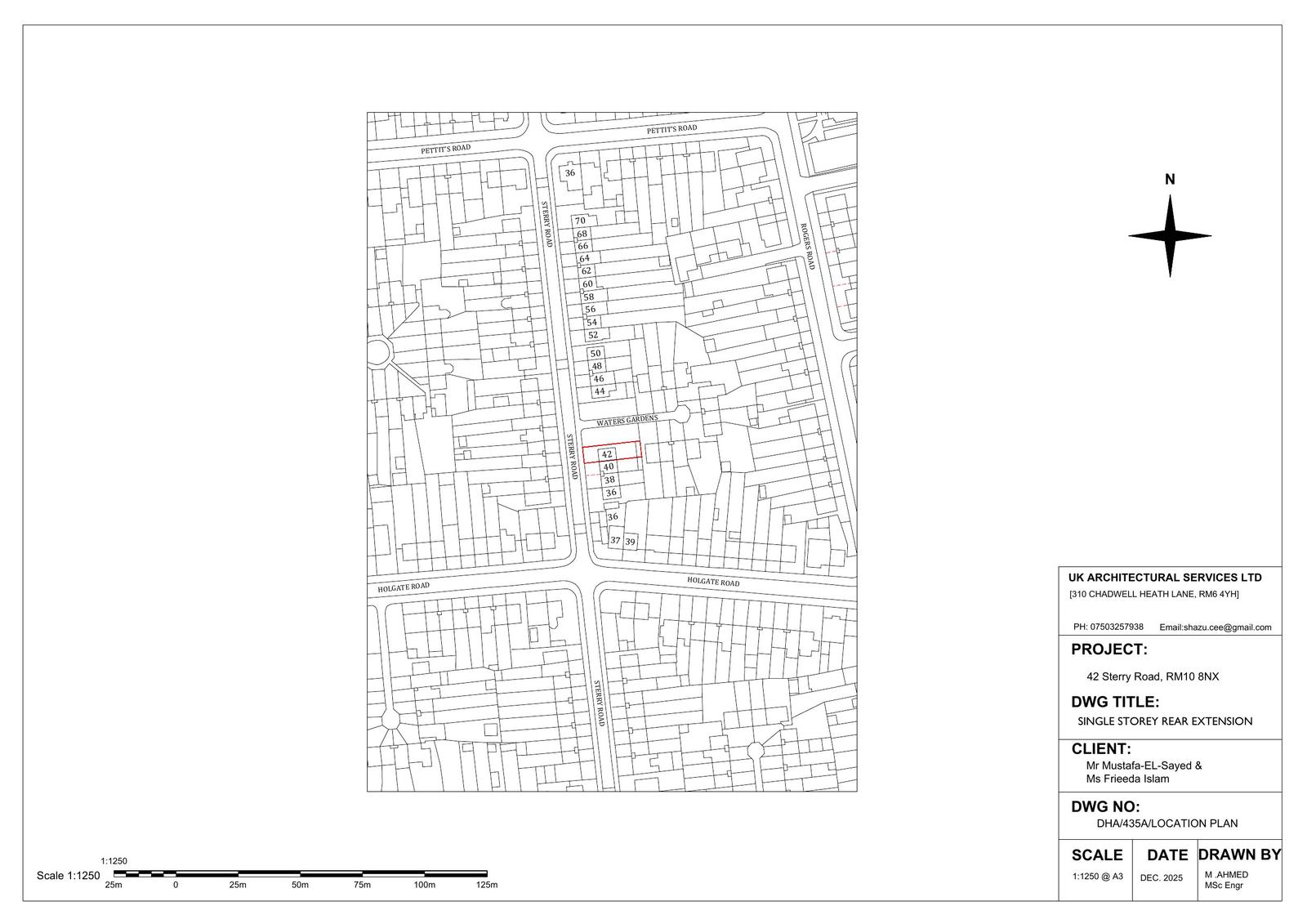
Task: Click house number "60" on the map
Action: (587, 284)
